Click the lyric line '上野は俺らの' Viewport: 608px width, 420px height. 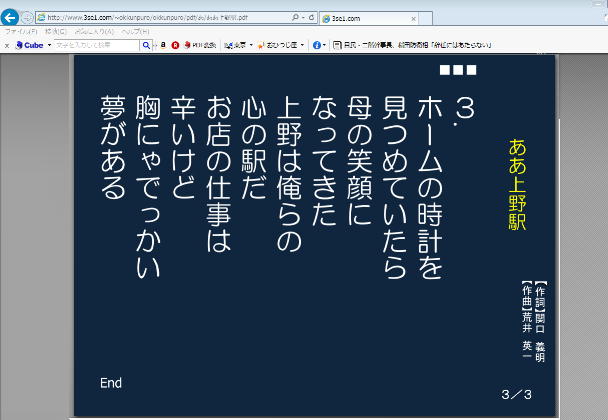click(289, 174)
